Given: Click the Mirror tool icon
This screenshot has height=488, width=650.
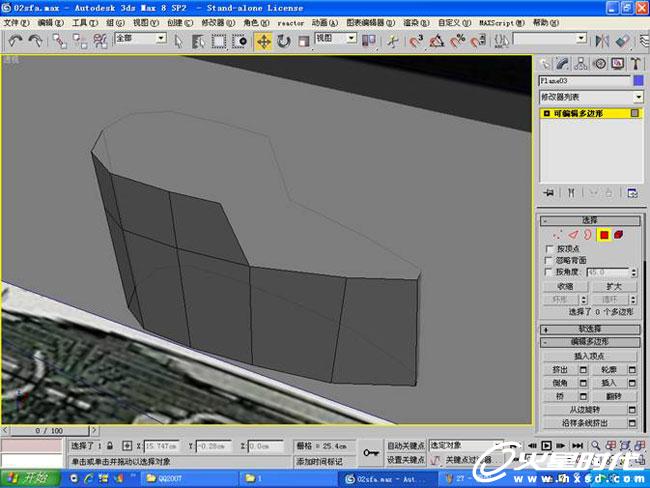Looking at the screenshot, I should click(602, 41).
